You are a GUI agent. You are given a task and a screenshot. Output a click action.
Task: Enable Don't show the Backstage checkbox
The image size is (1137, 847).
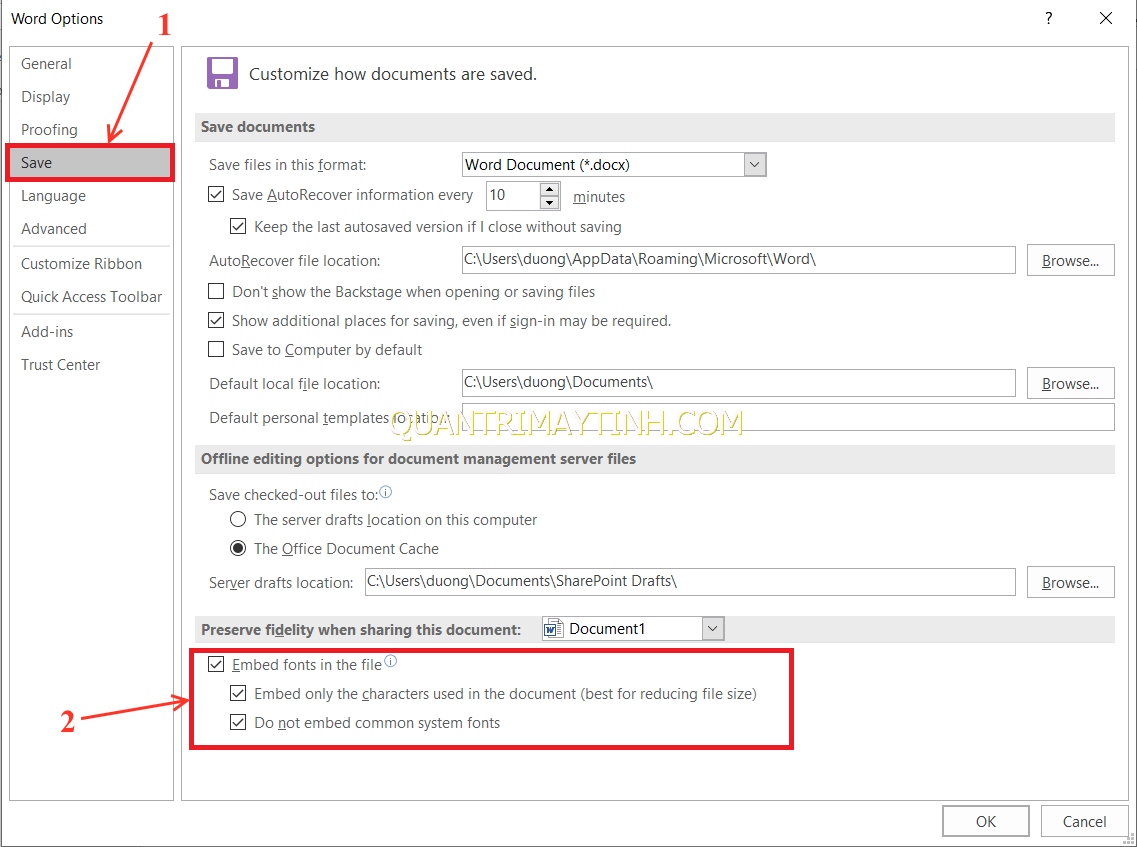click(x=216, y=292)
